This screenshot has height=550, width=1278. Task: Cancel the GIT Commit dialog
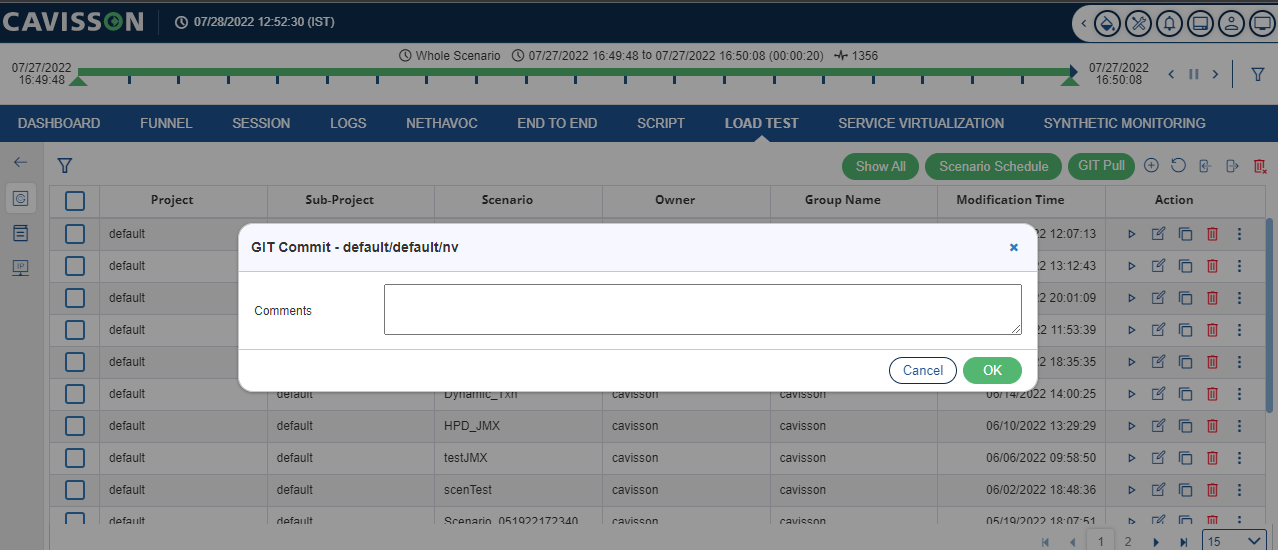pyautogui.click(x=923, y=370)
